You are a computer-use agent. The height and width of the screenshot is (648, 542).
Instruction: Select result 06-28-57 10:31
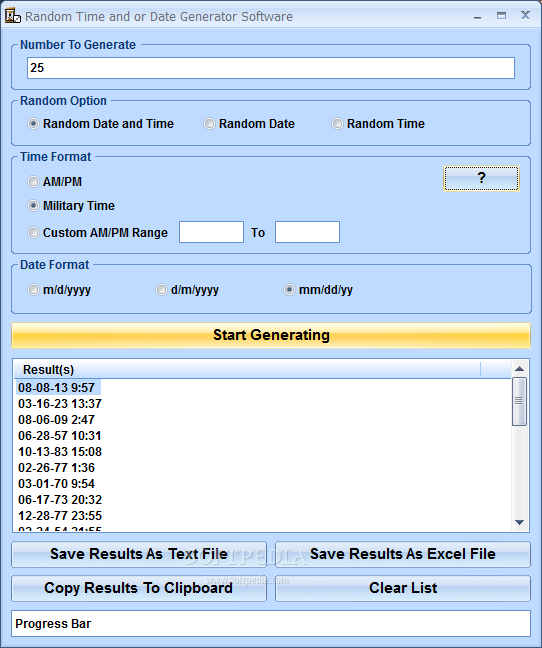(60, 436)
